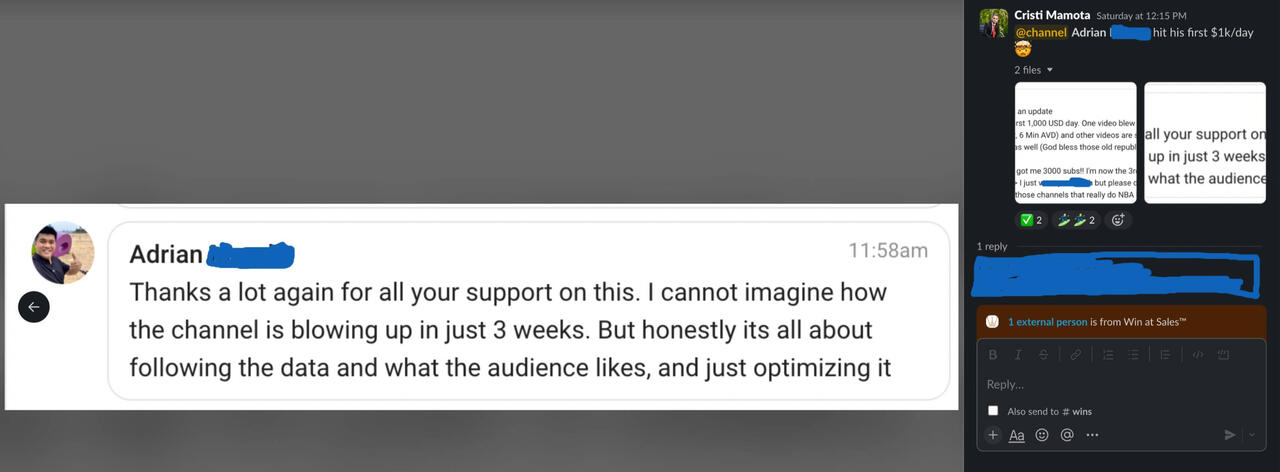Click the back arrow on image viewer
The height and width of the screenshot is (472, 1280).
[x=33, y=307]
